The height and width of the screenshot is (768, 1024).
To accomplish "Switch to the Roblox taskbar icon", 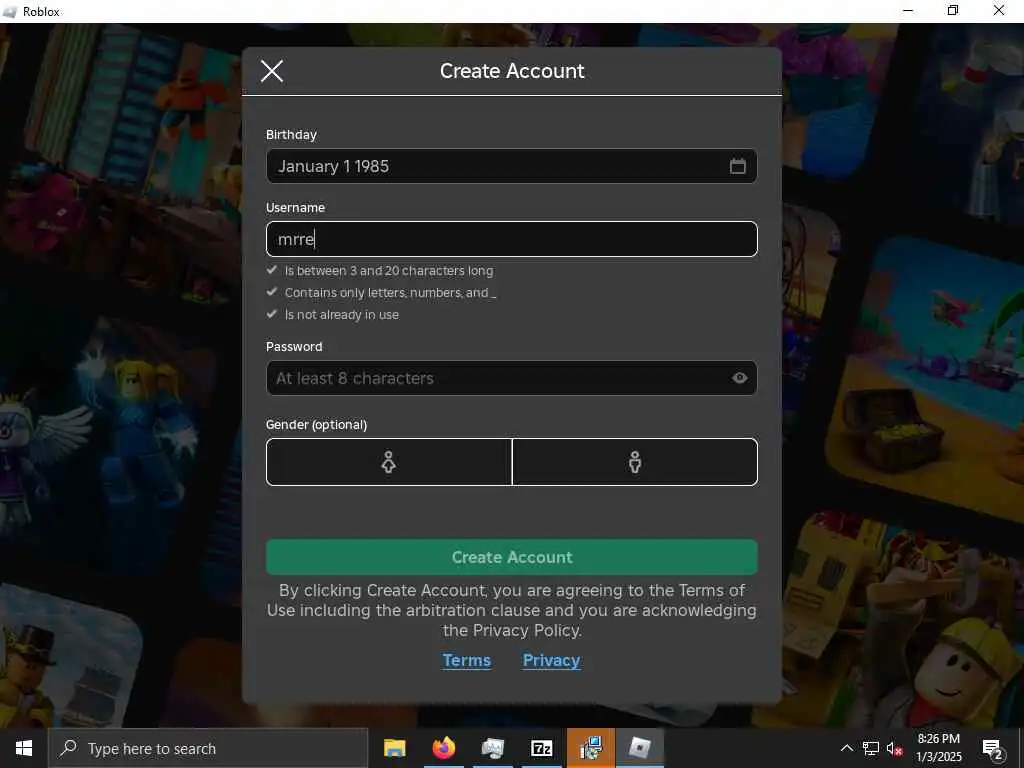I will 640,748.
